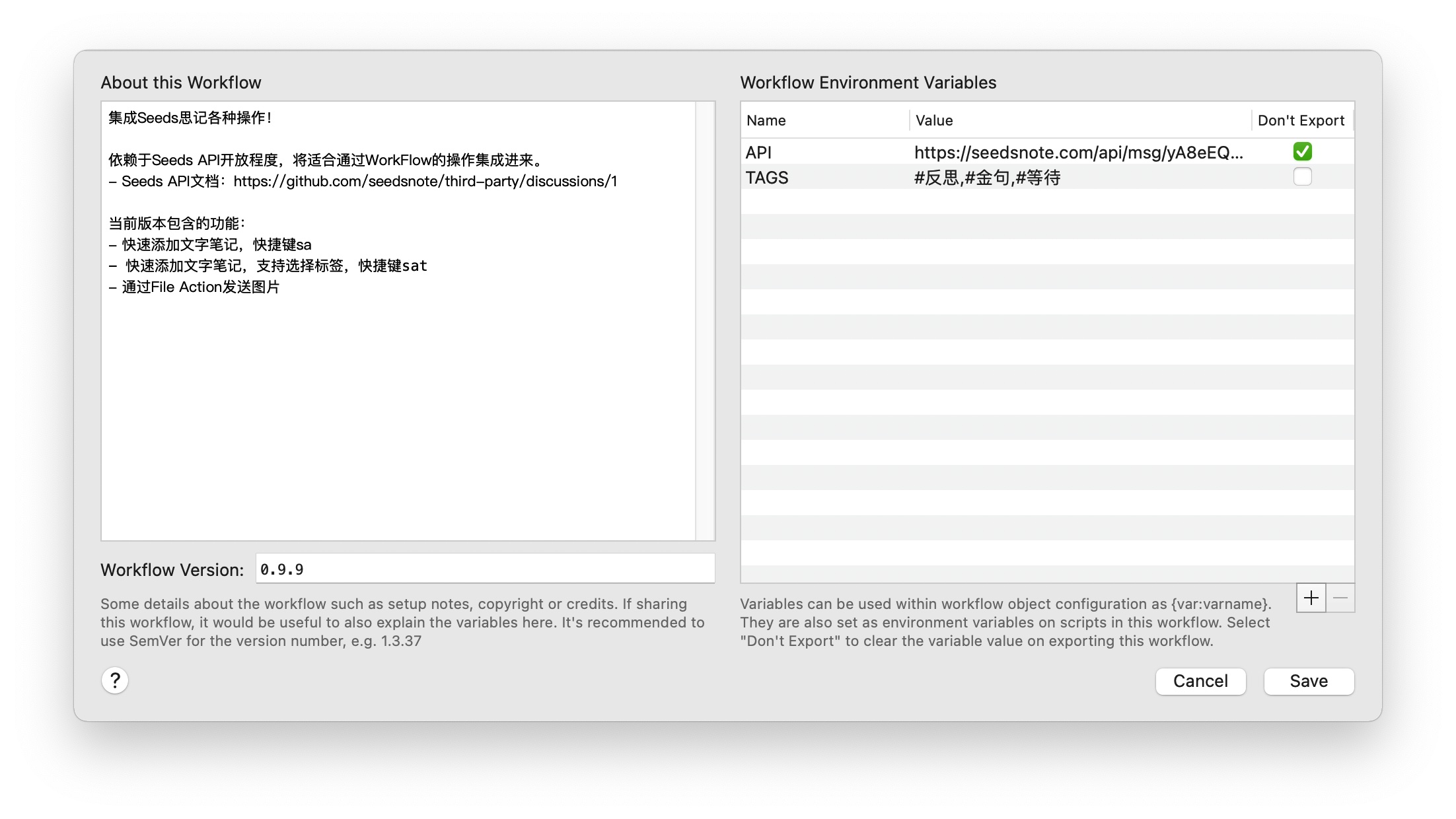Select the API variable name cell
Viewport: 1456px width, 819px height.
tap(758, 153)
